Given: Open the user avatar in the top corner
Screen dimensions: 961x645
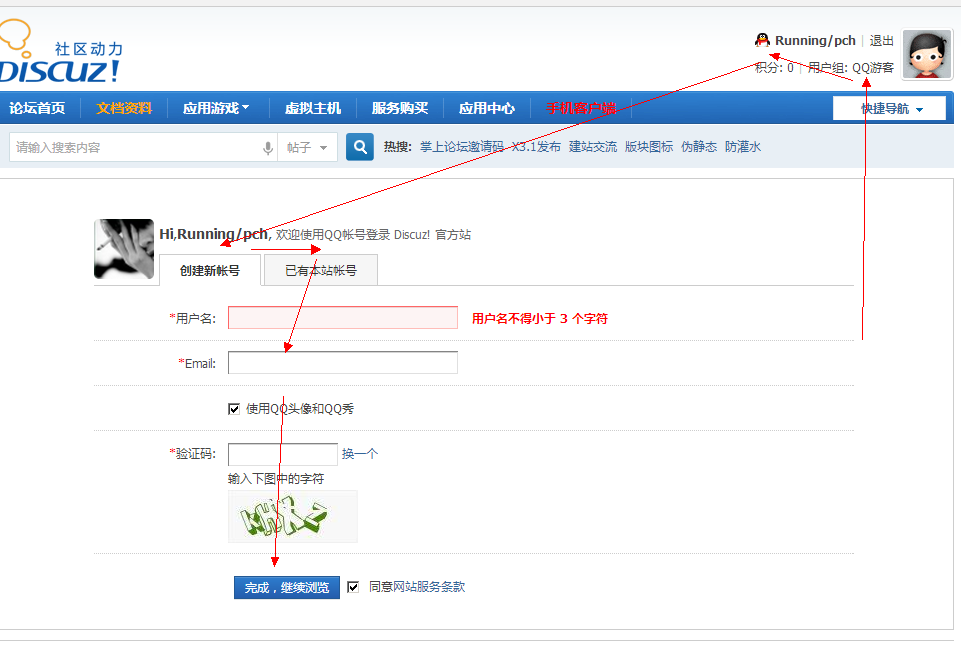Looking at the screenshot, I should click(x=927, y=55).
